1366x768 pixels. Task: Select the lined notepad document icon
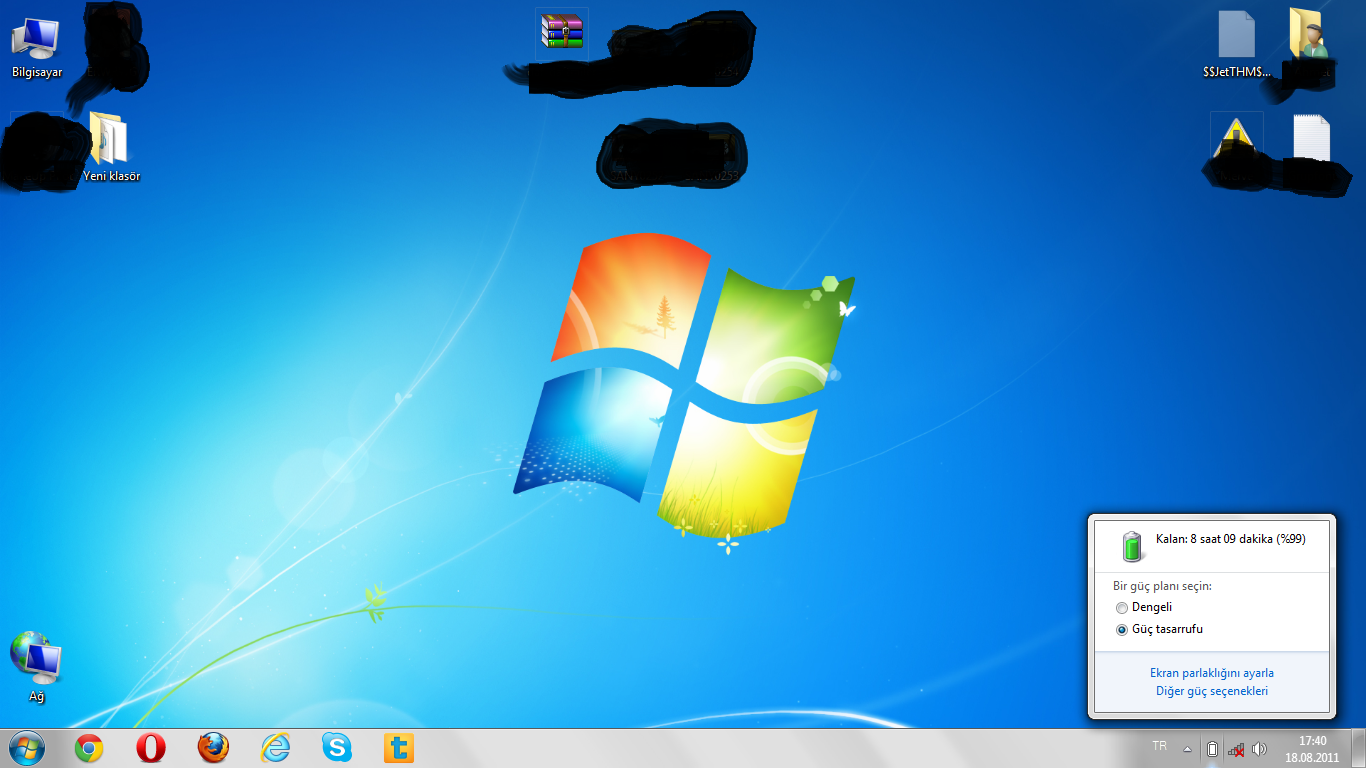tap(1311, 138)
